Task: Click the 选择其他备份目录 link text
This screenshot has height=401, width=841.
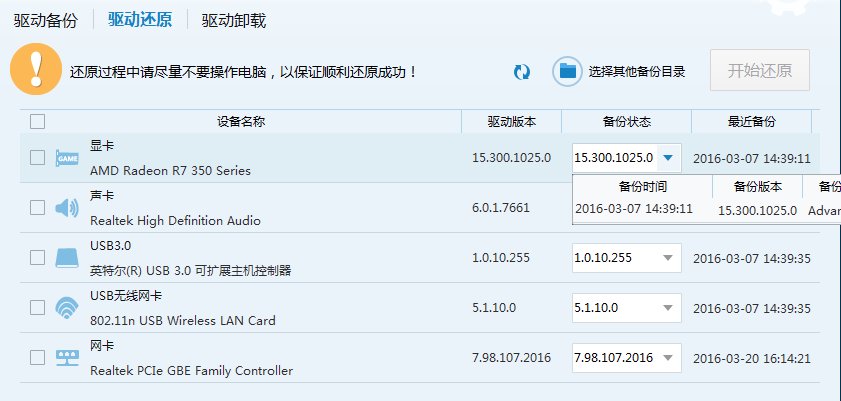Action: [x=637, y=71]
